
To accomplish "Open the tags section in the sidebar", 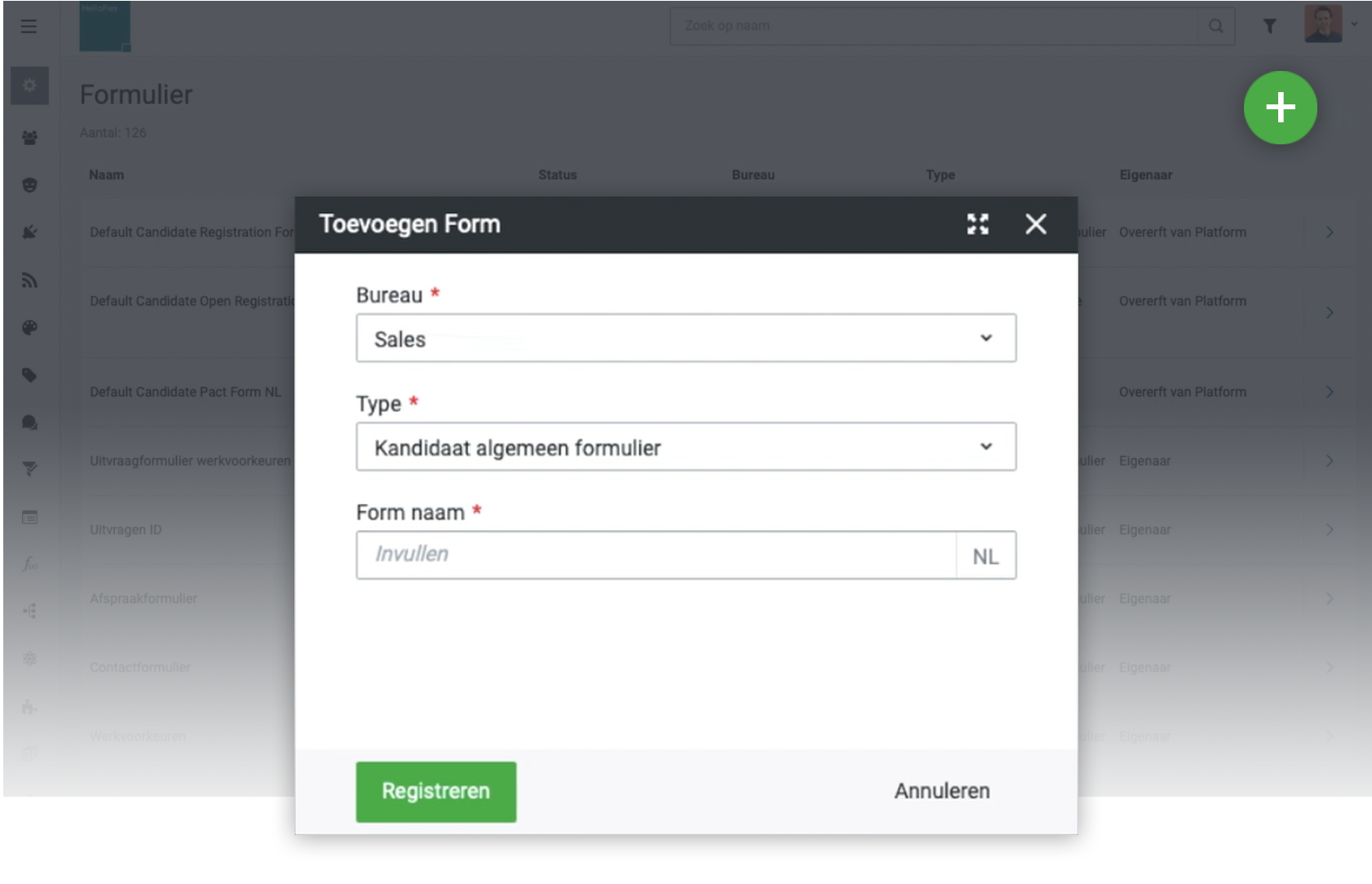I will point(29,375).
